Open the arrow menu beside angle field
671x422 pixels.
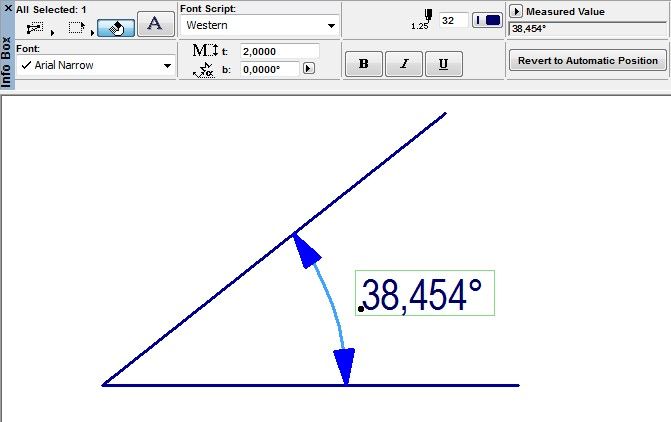click(x=309, y=68)
